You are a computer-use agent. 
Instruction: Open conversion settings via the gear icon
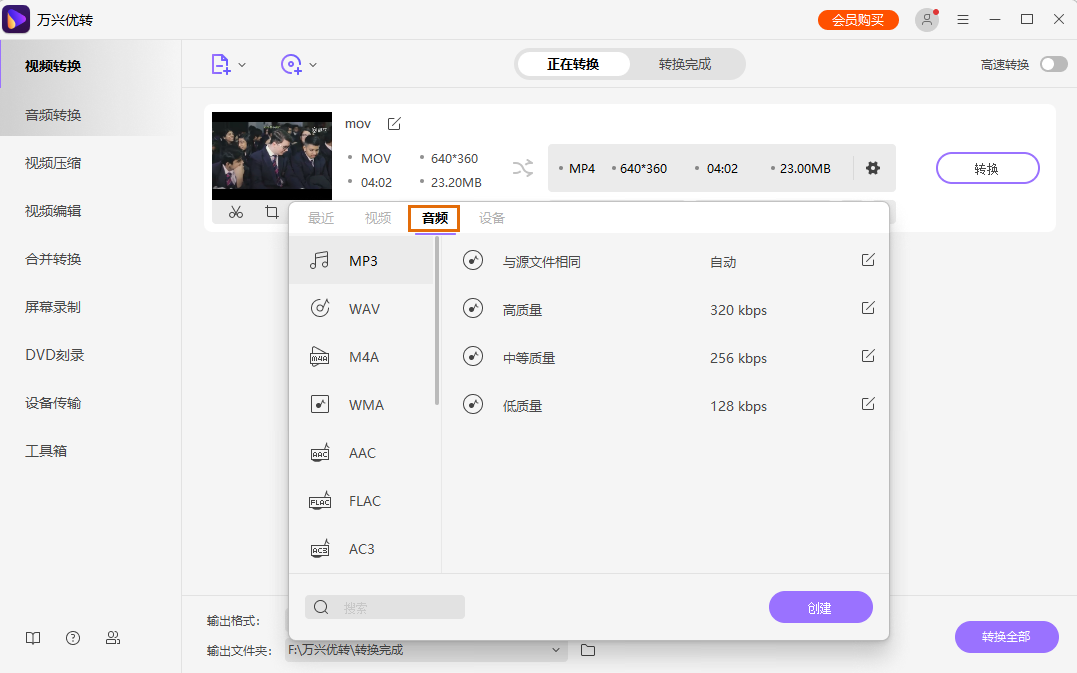click(x=872, y=168)
